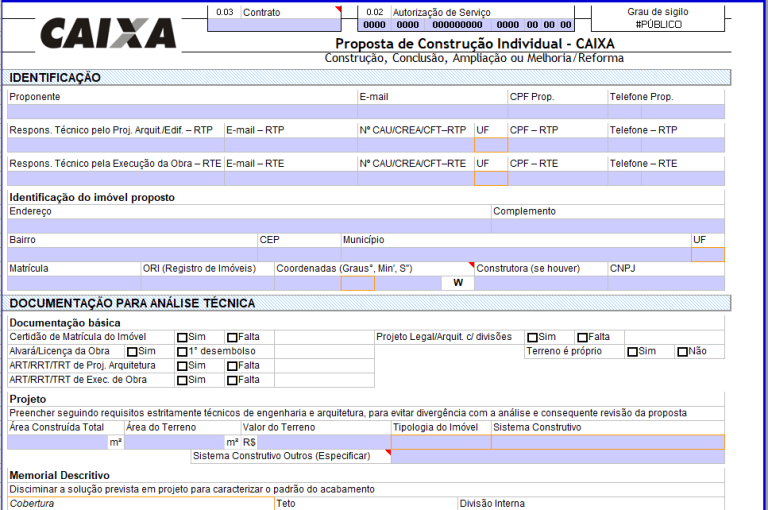Mark Sim for ART/RRT/TRT de Proj. Arquitetura

182,366
